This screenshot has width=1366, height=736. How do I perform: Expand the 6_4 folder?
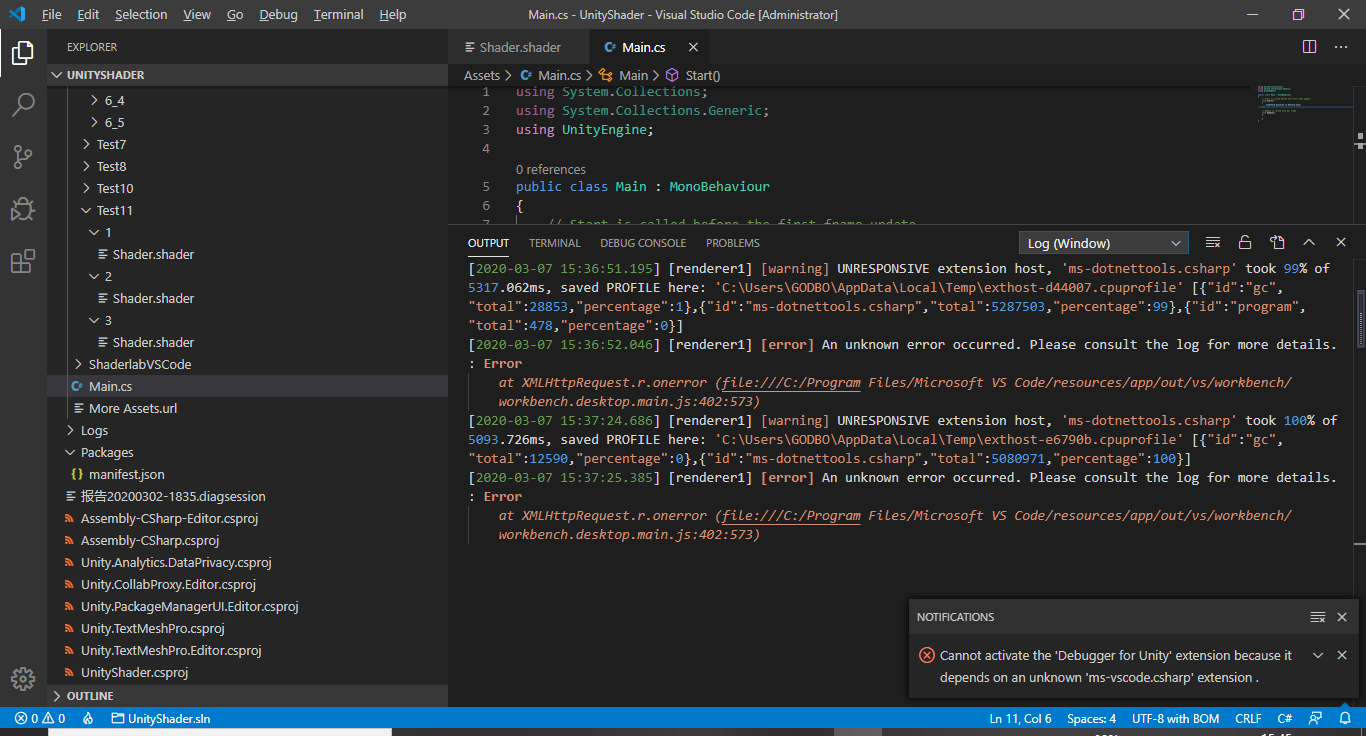[248, 100]
